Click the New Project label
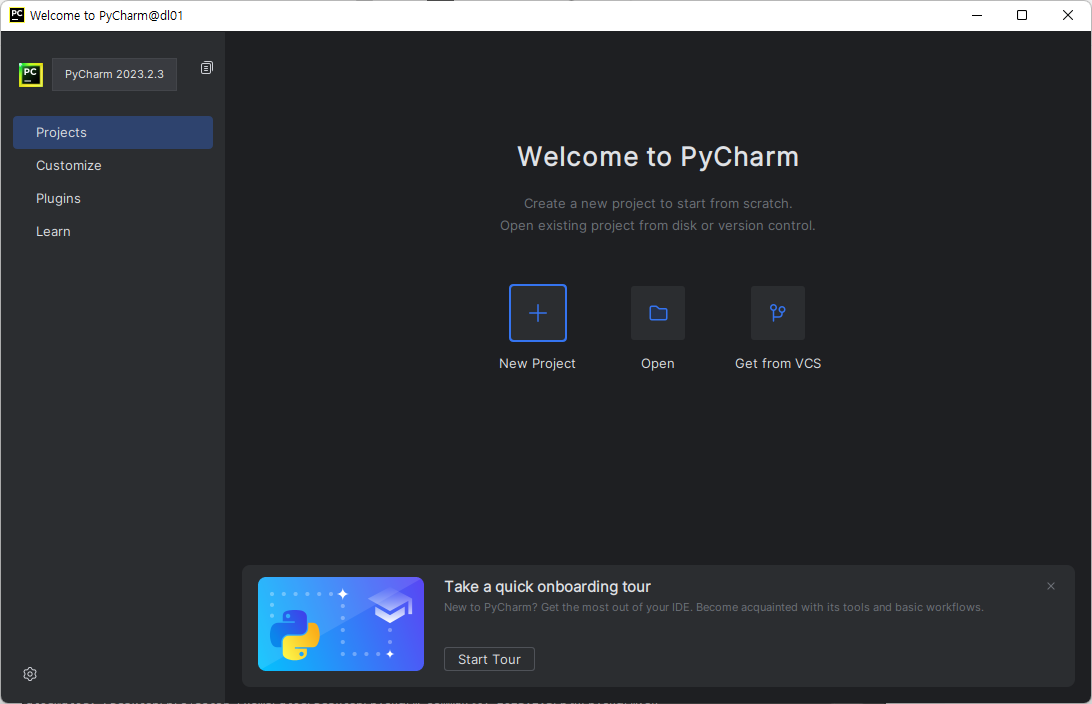Image resolution: width=1092 pixels, height=704 pixels. [x=537, y=363]
